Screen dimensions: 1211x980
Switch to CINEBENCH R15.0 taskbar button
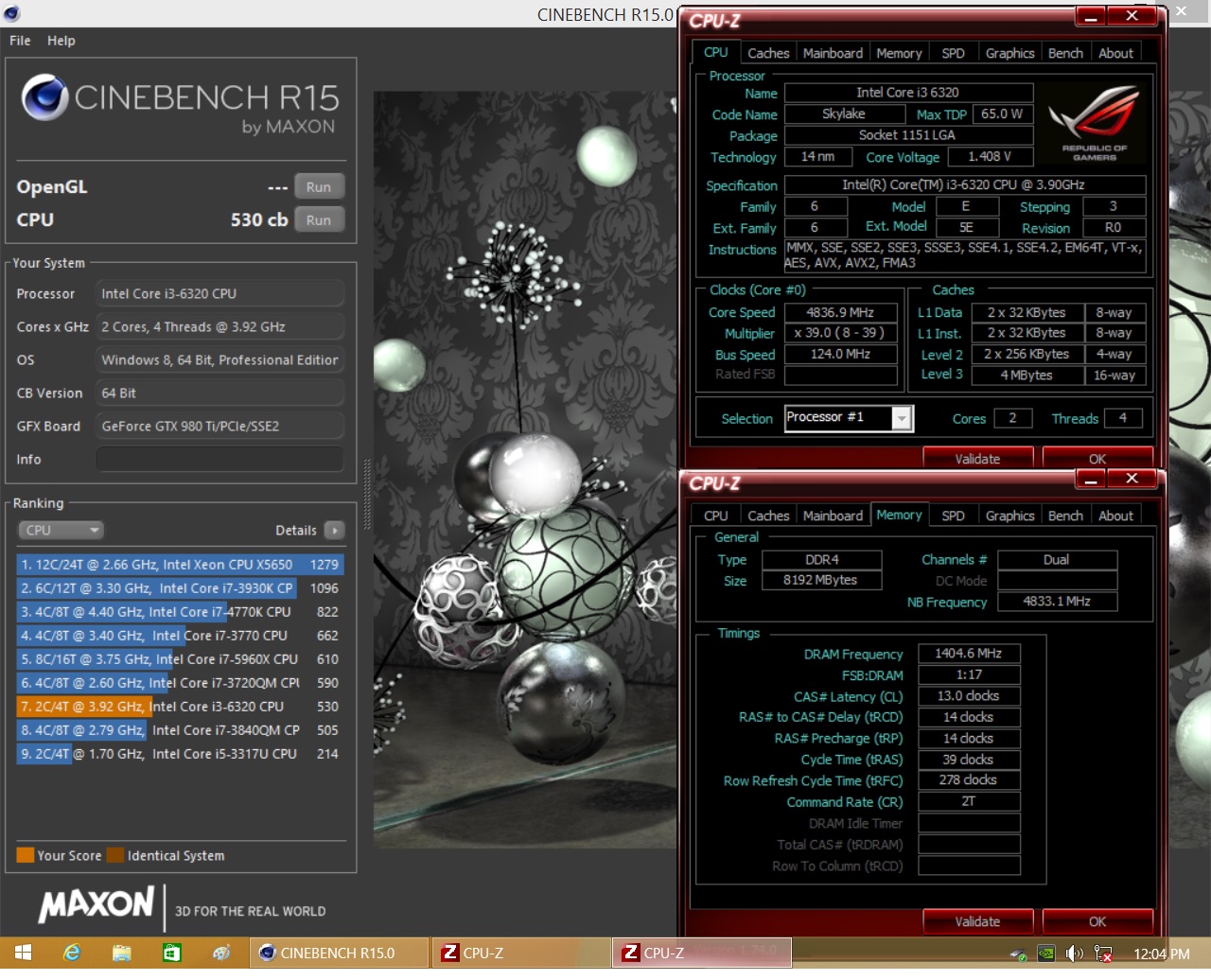(339, 953)
